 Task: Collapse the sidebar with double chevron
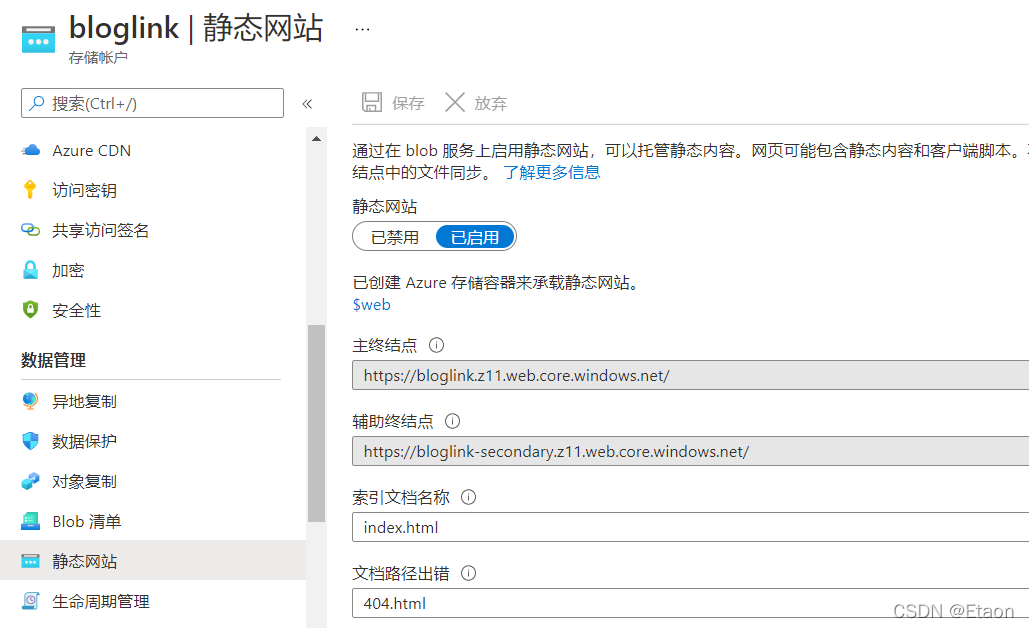(307, 104)
